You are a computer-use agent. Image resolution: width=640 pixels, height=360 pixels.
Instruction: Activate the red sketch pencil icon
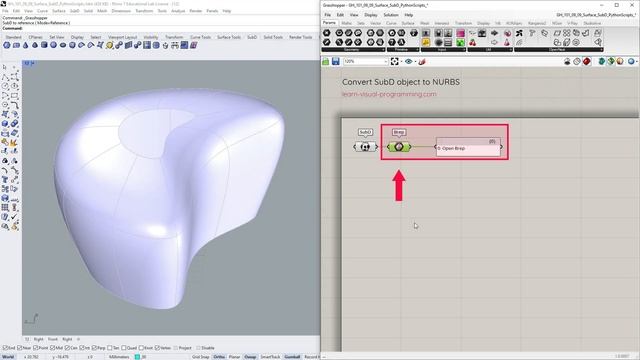coord(422,62)
